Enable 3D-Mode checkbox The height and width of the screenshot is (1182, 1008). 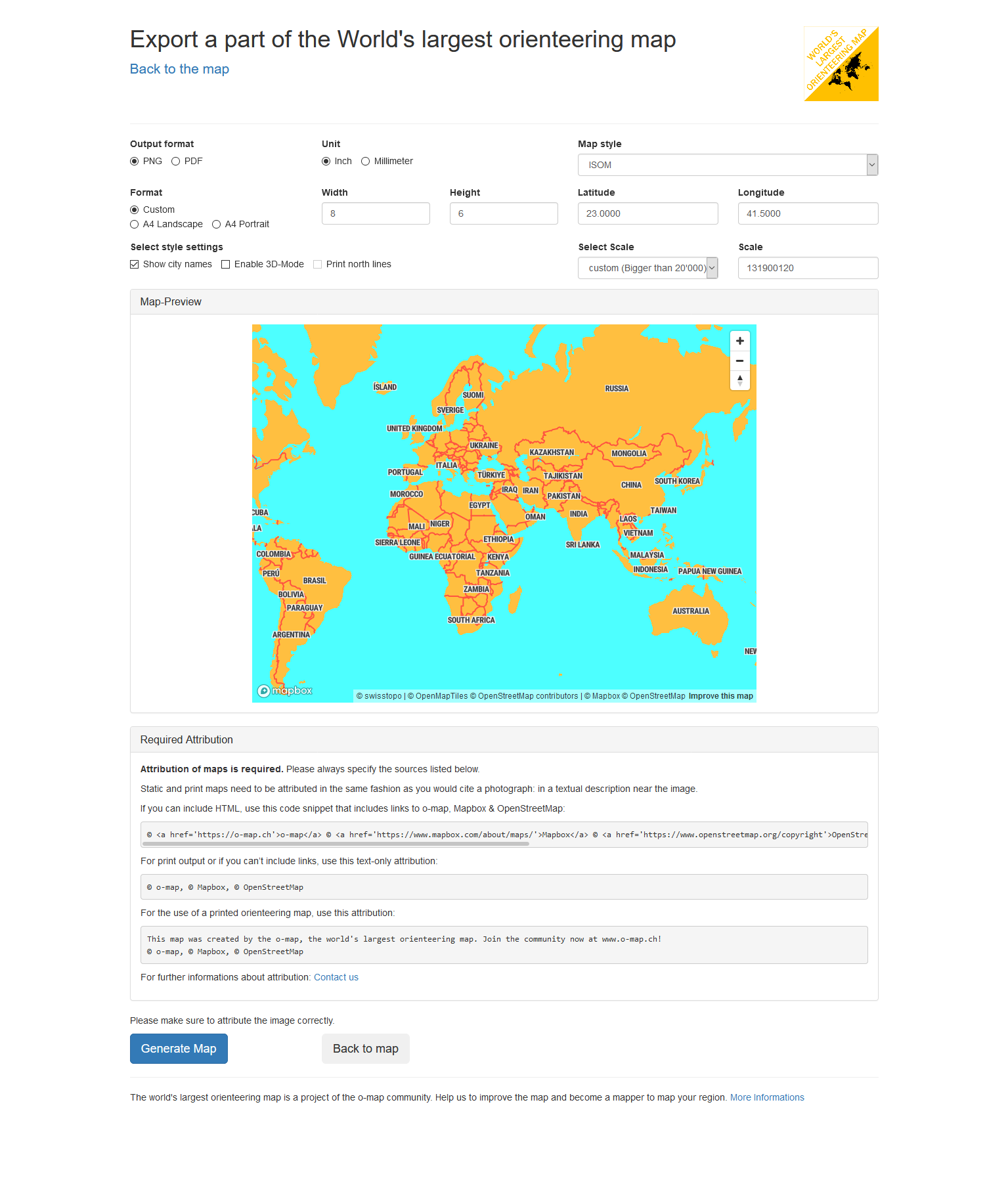pos(226,265)
